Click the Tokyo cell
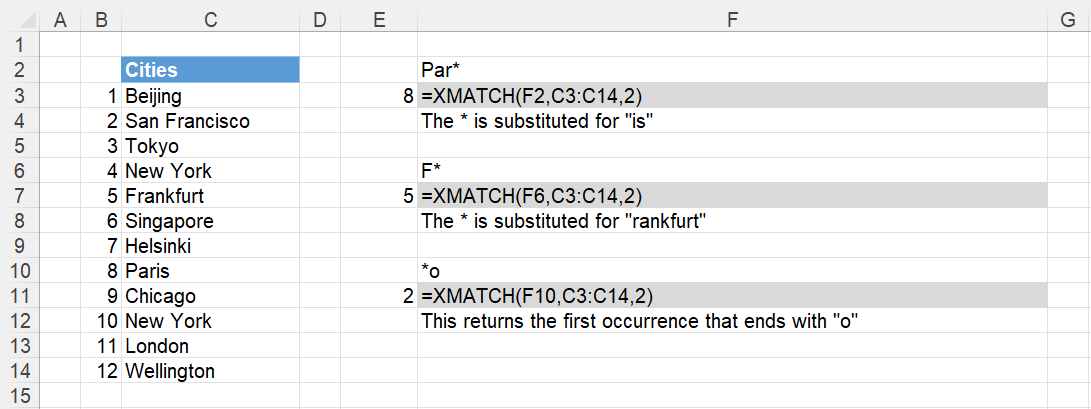The width and height of the screenshot is (1091, 409). [x=210, y=145]
